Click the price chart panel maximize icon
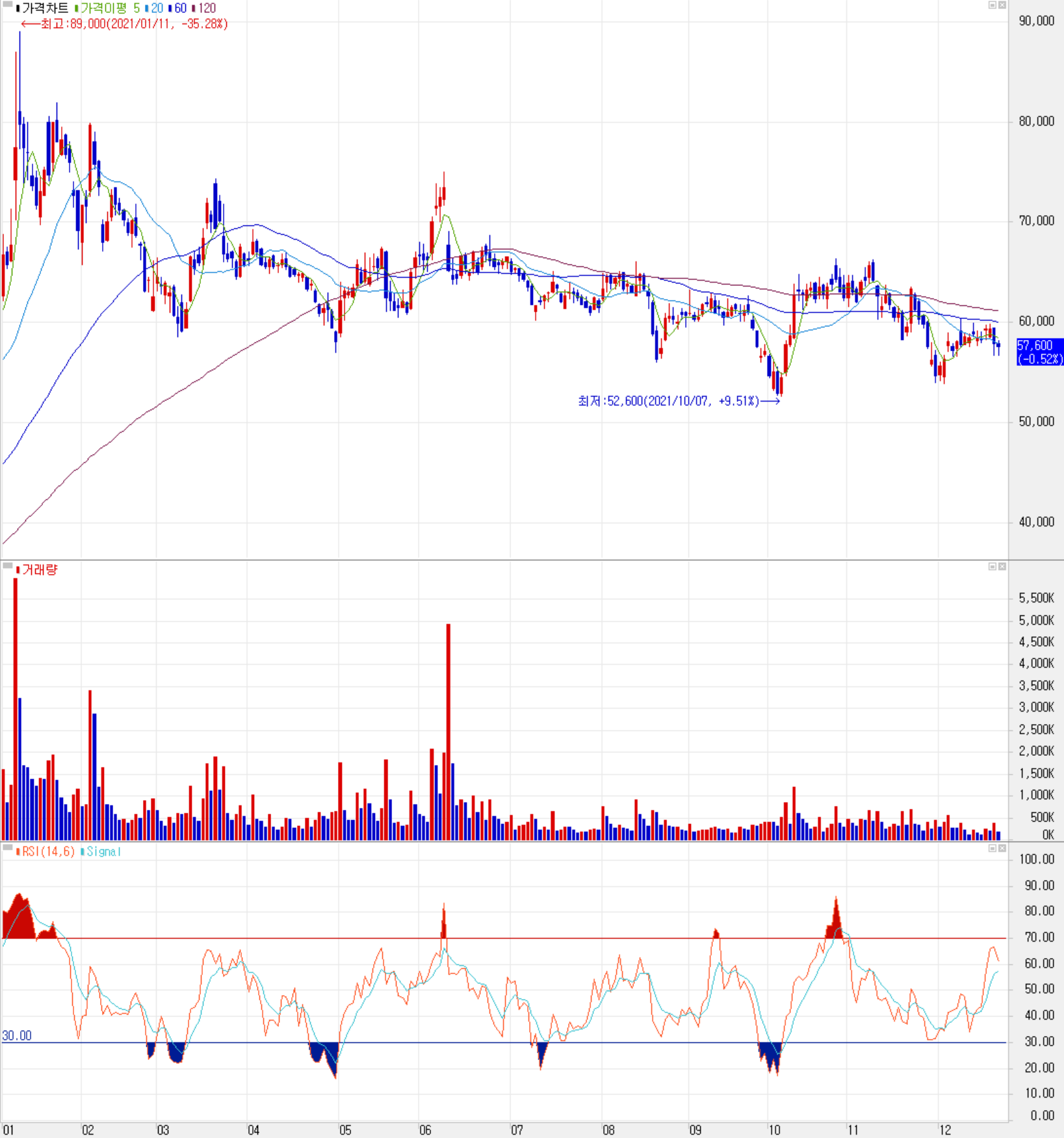 [x=992, y=5]
